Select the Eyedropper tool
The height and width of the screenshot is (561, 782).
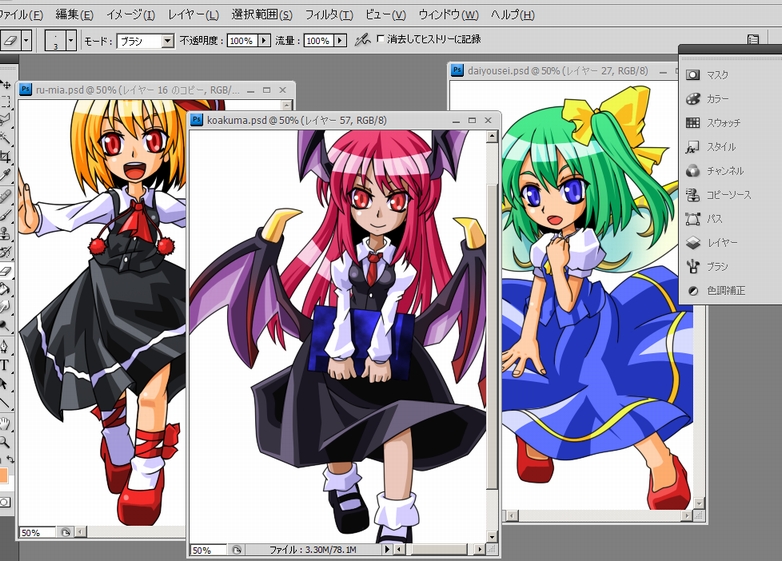(5, 175)
